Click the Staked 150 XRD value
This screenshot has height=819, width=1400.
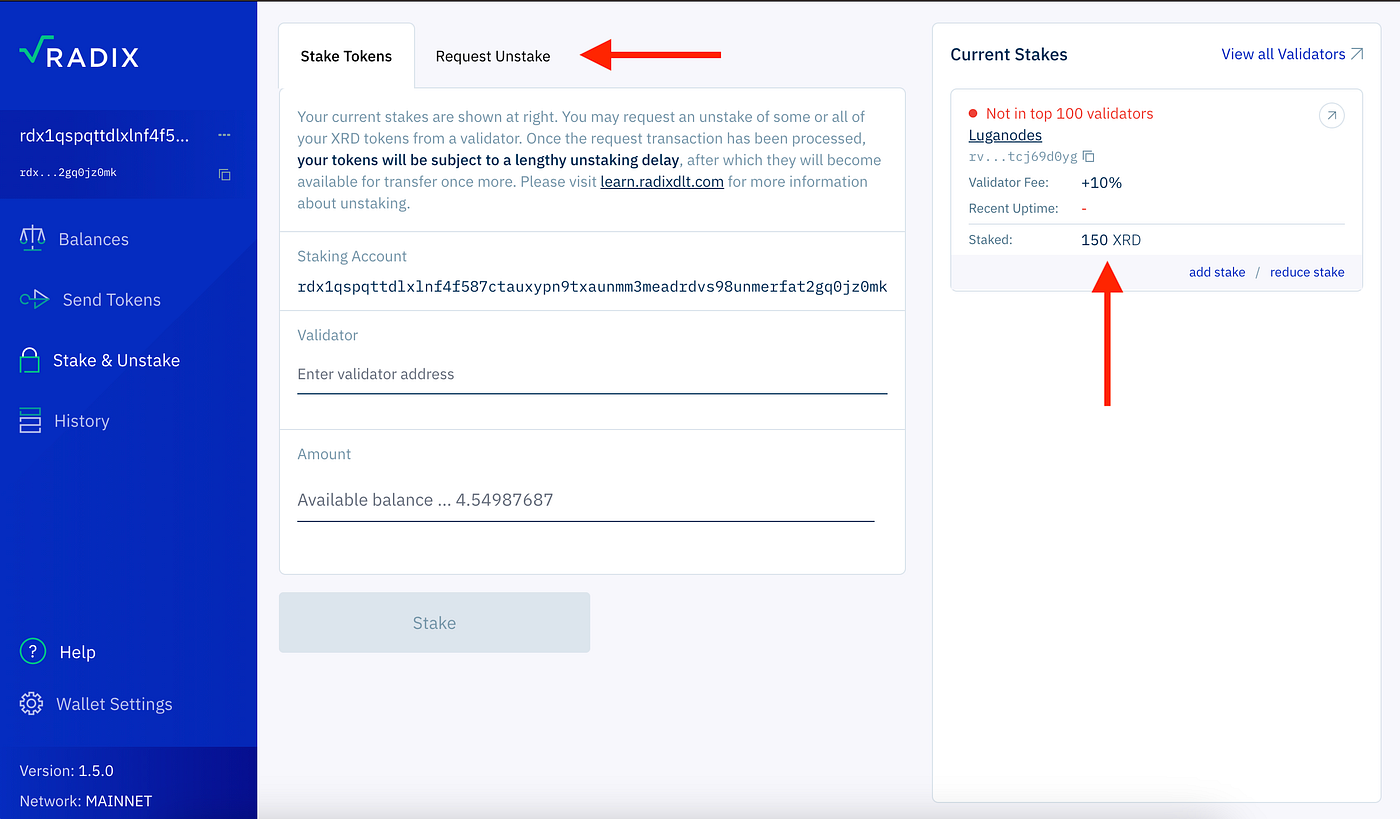tap(1111, 240)
